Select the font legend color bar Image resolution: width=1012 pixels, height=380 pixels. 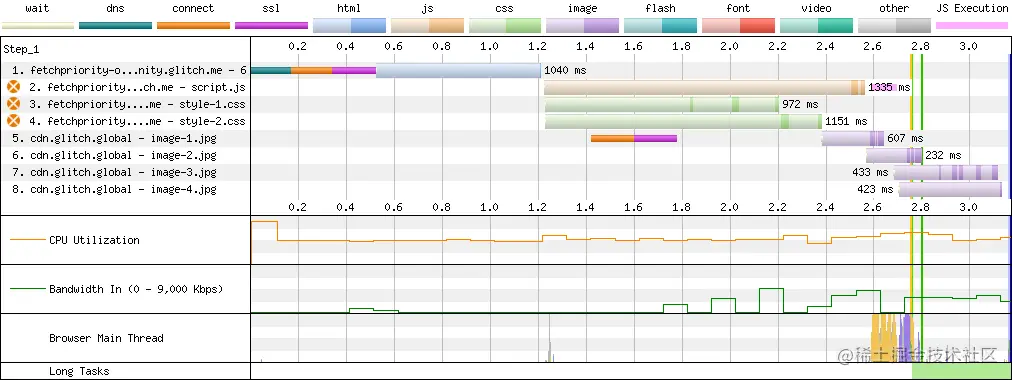click(x=738, y=26)
